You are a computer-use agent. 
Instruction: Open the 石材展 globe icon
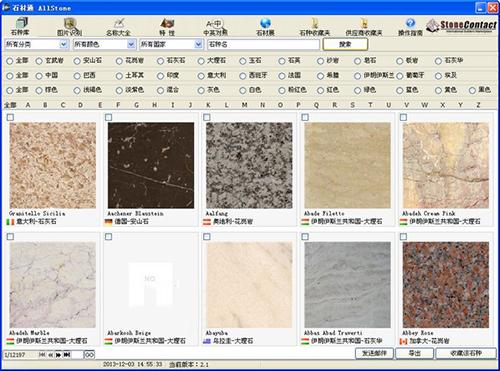(x=265, y=27)
